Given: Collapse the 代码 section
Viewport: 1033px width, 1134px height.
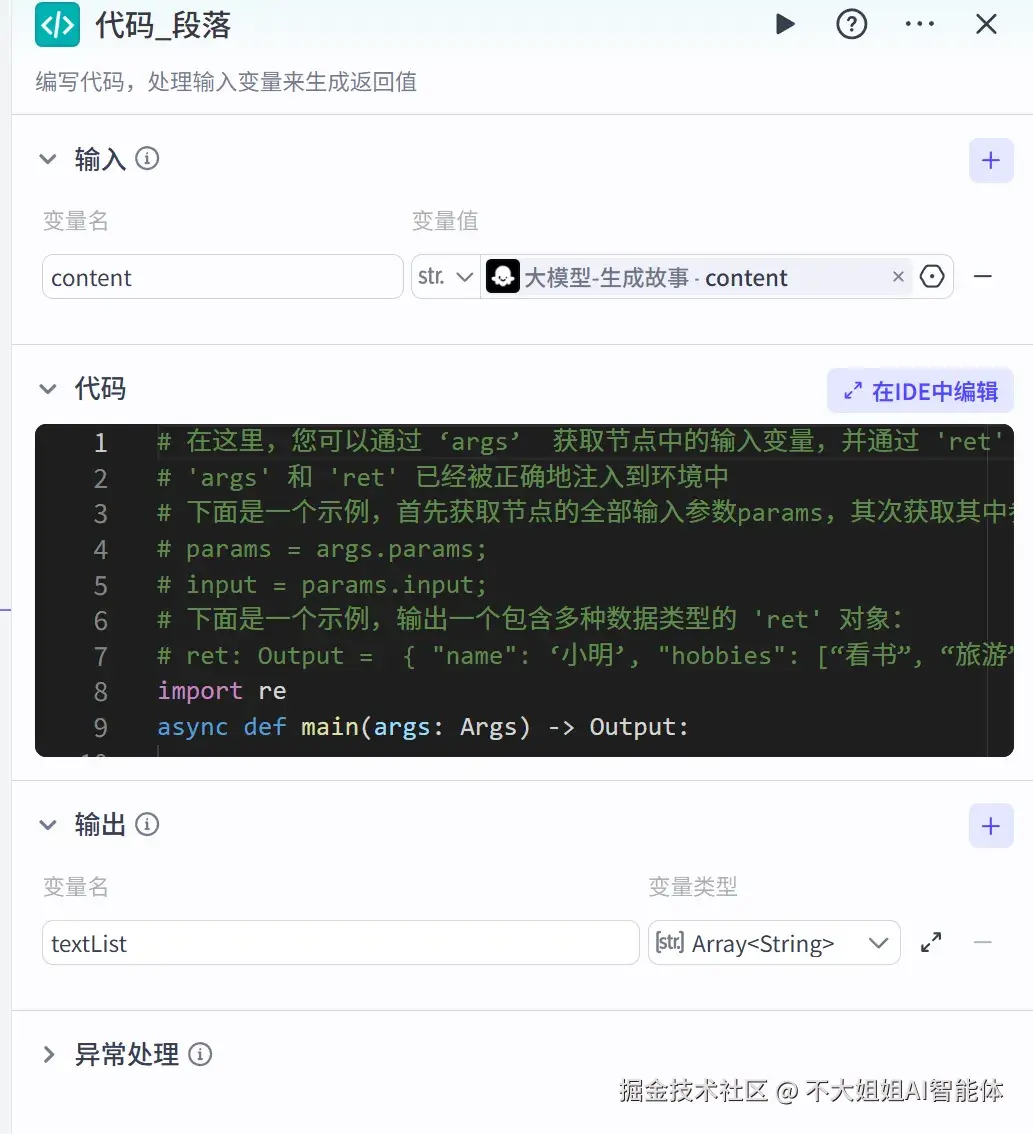Looking at the screenshot, I should point(47,388).
